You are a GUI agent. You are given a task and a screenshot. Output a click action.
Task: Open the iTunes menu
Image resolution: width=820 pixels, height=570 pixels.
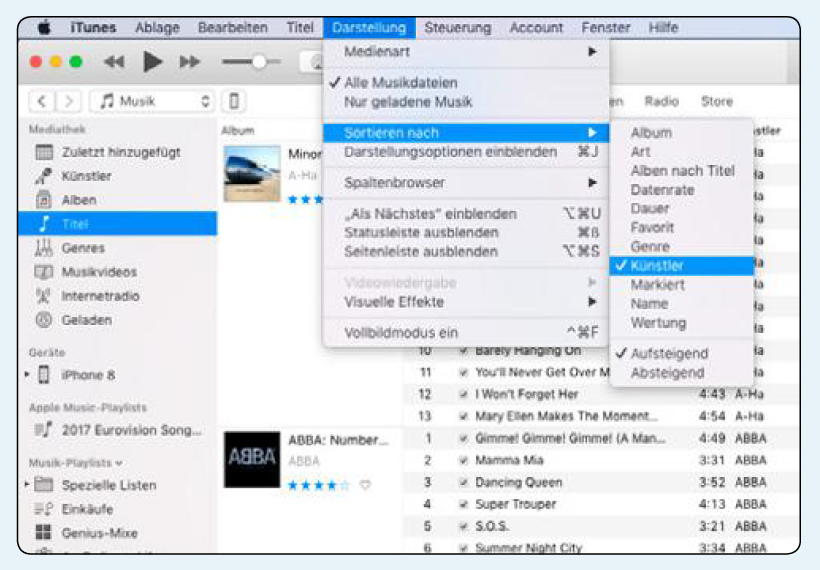[x=93, y=27]
